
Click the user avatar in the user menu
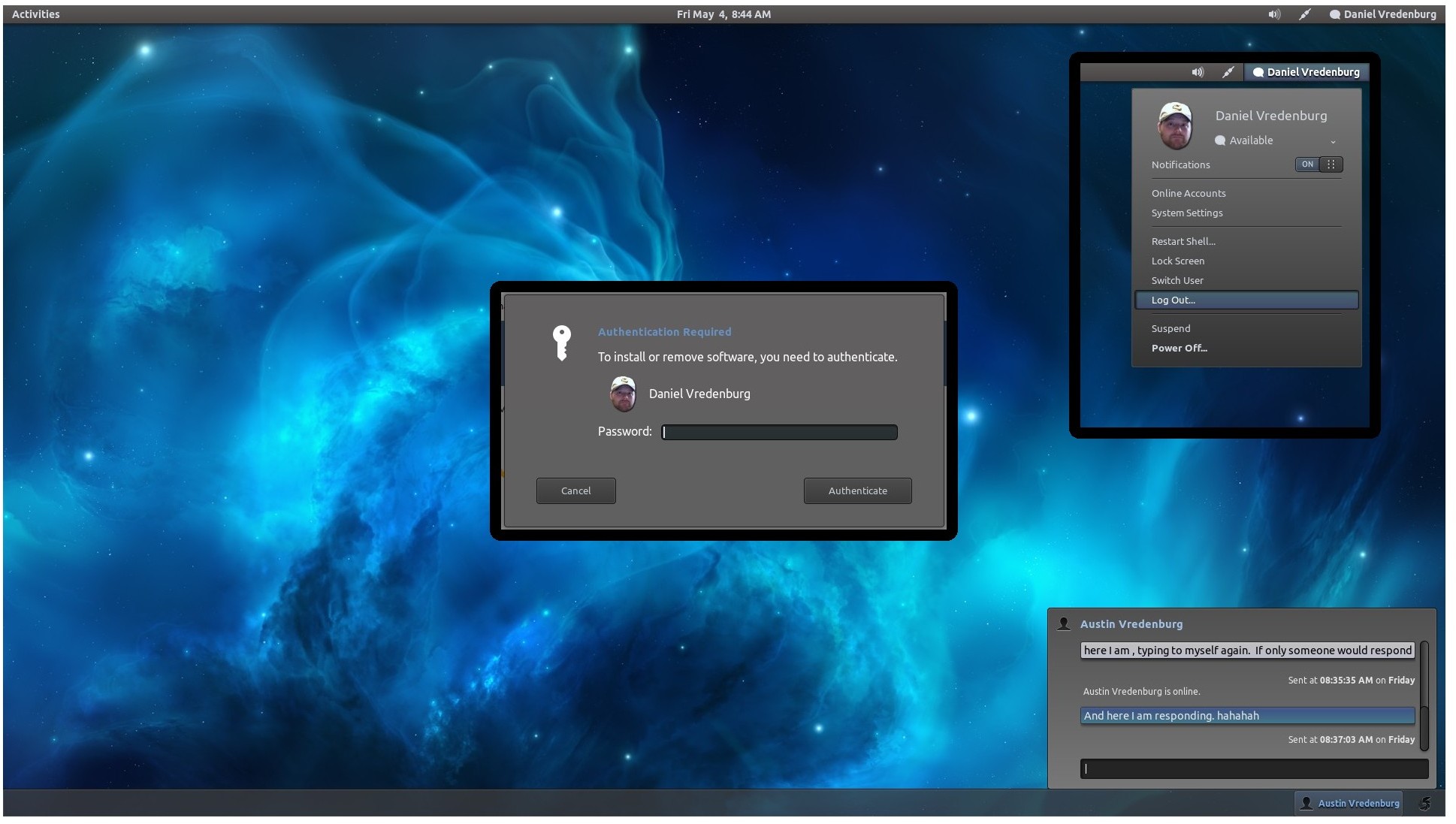[1175, 125]
